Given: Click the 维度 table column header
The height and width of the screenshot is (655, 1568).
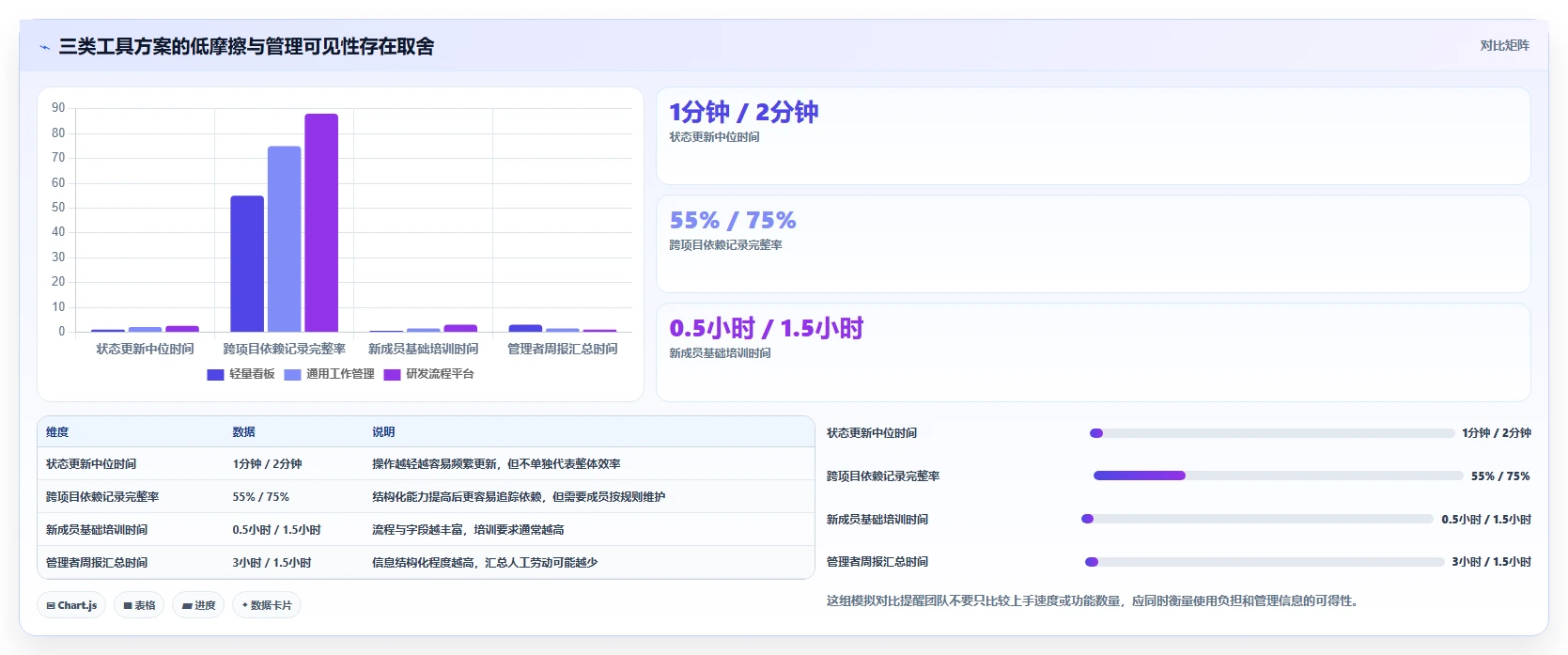Looking at the screenshot, I should 57,432.
